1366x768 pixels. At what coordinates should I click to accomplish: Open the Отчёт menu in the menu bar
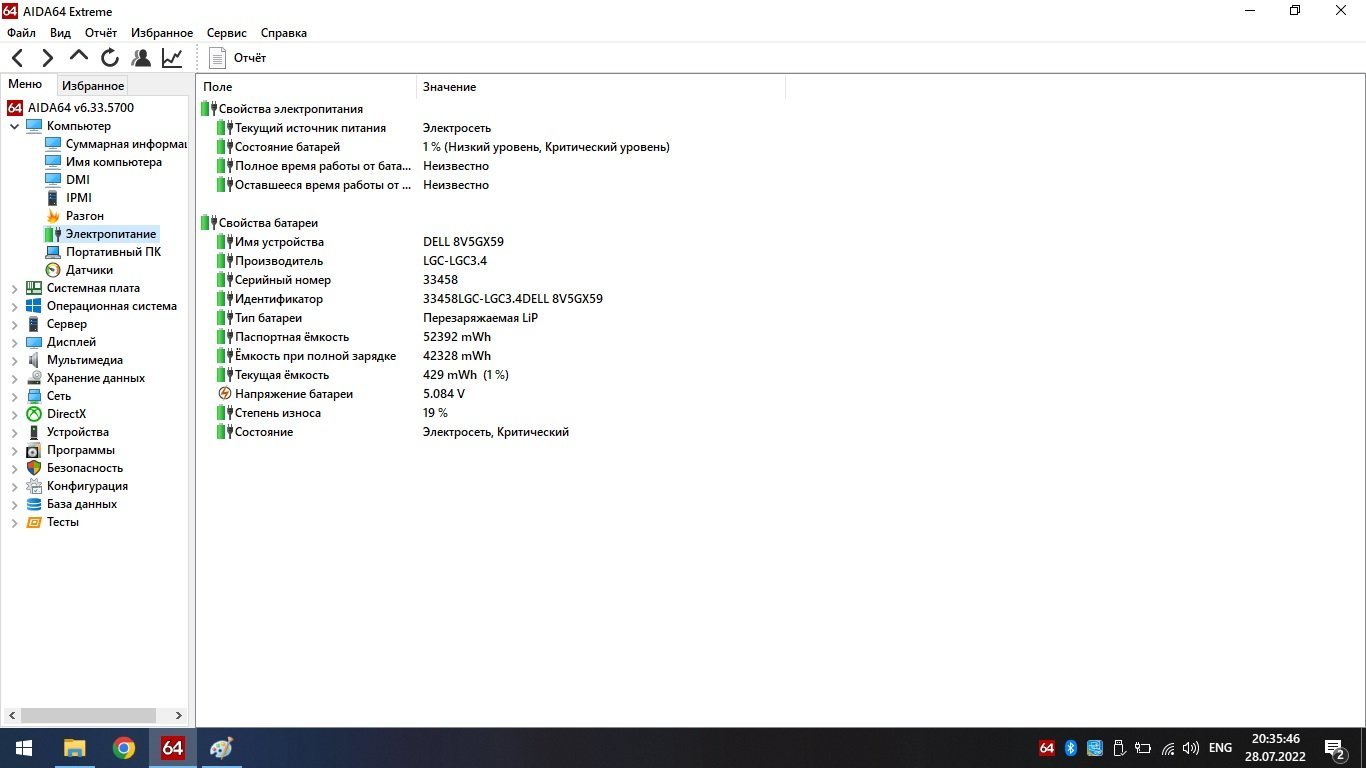tap(101, 33)
